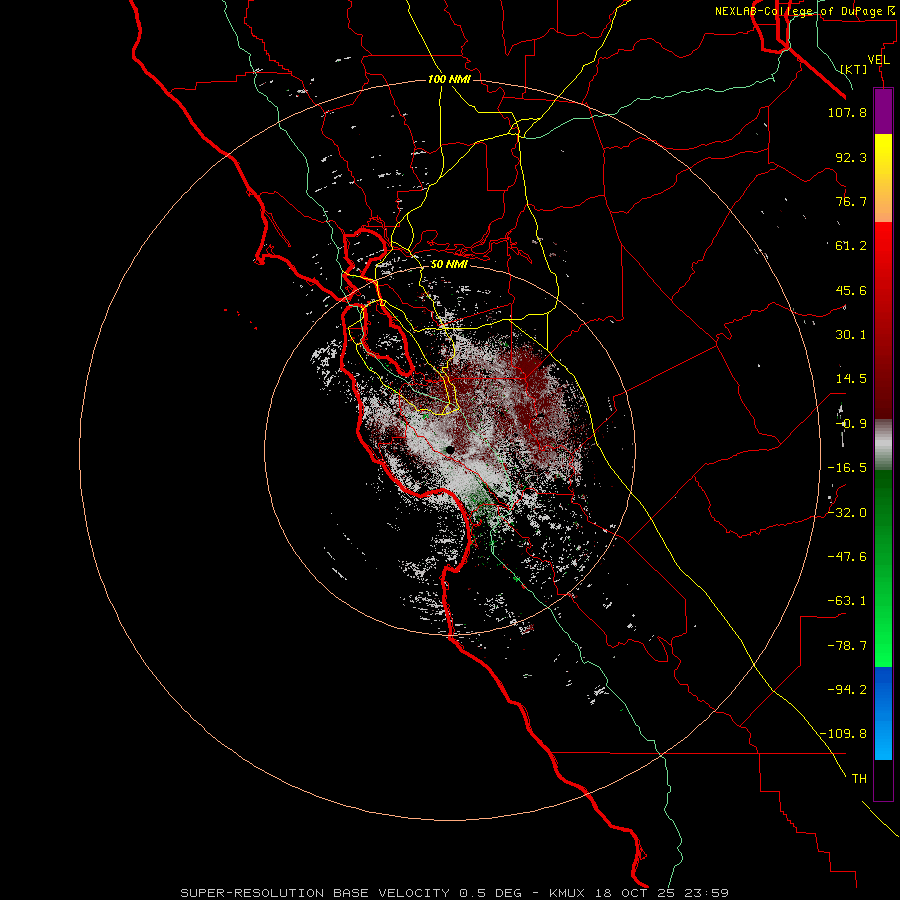Click the -16.5 velocity scale value
This screenshot has width=900, height=900.
click(847, 468)
